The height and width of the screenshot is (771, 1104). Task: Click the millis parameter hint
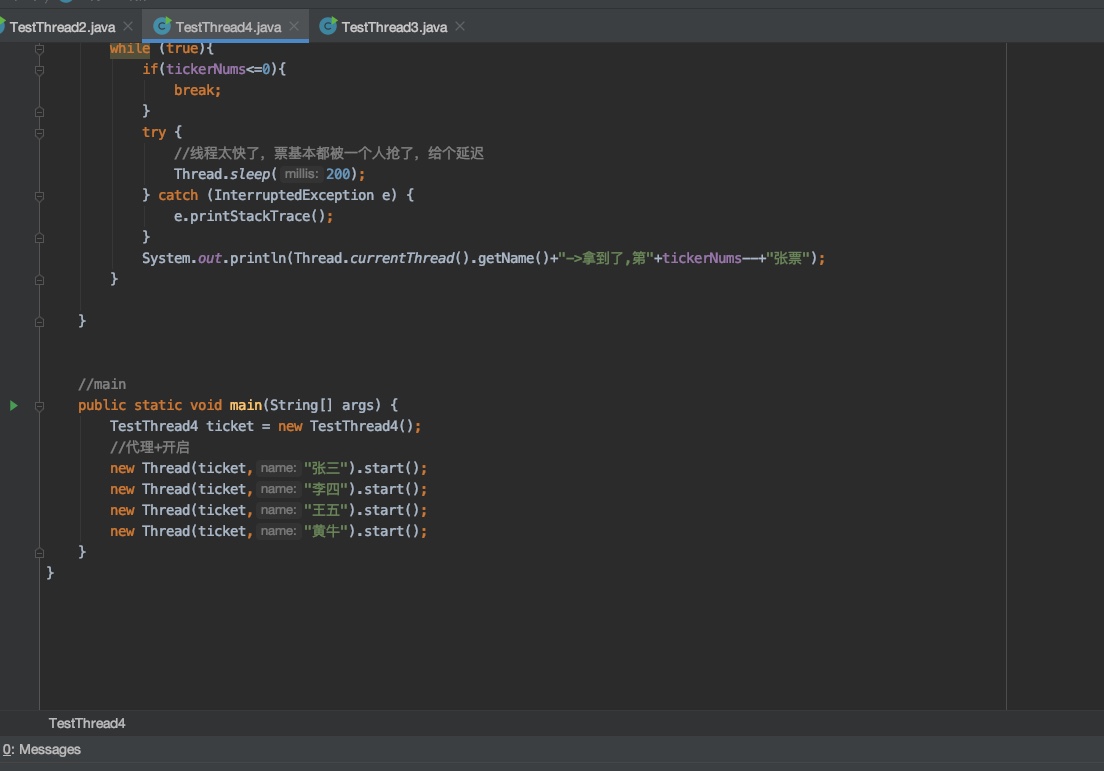coord(301,174)
